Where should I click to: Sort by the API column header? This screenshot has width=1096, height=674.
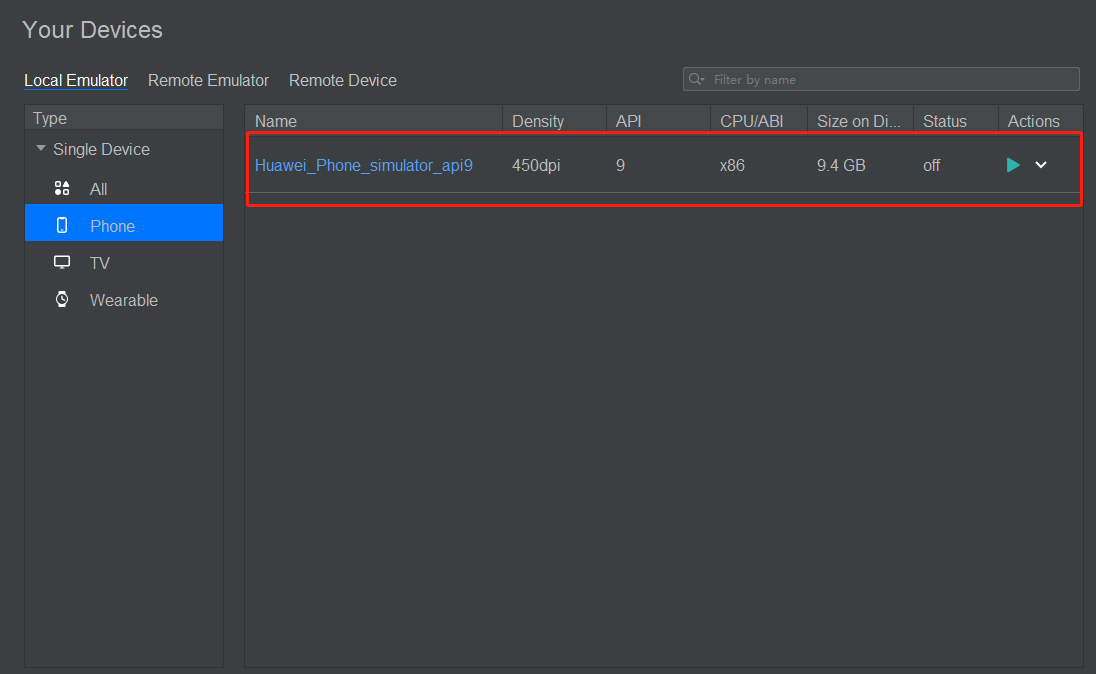click(x=658, y=120)
